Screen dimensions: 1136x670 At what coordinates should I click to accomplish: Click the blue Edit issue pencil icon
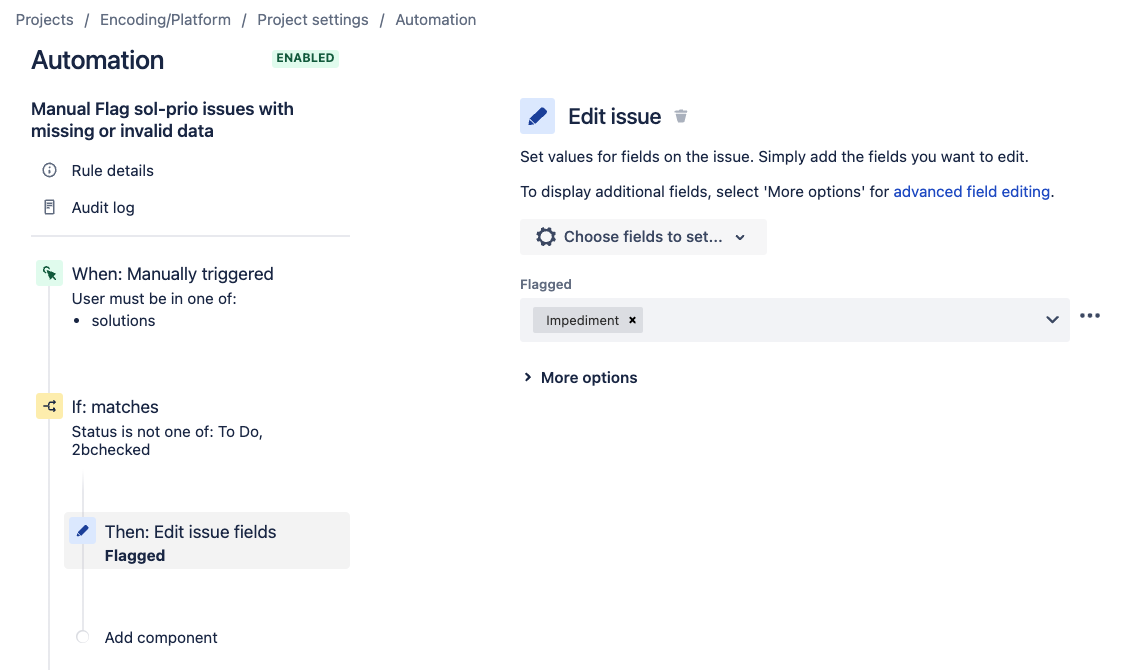[537, 116]
